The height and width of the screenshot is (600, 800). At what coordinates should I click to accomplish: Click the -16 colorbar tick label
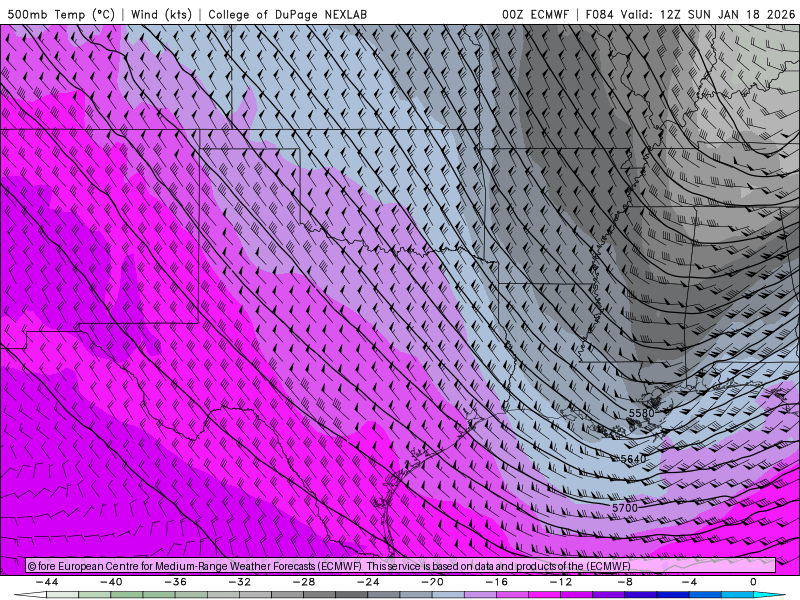(497, 582)
